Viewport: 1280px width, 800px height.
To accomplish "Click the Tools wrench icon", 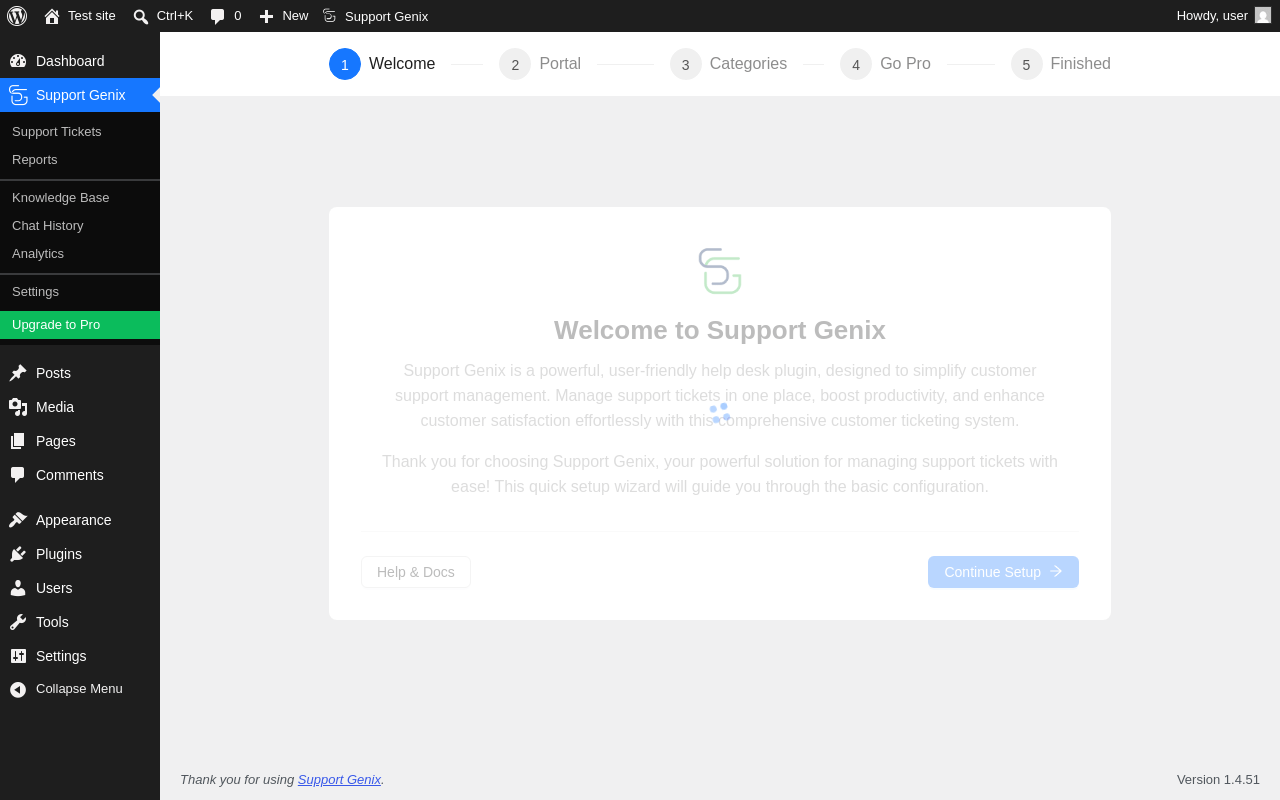I will 18,622.
